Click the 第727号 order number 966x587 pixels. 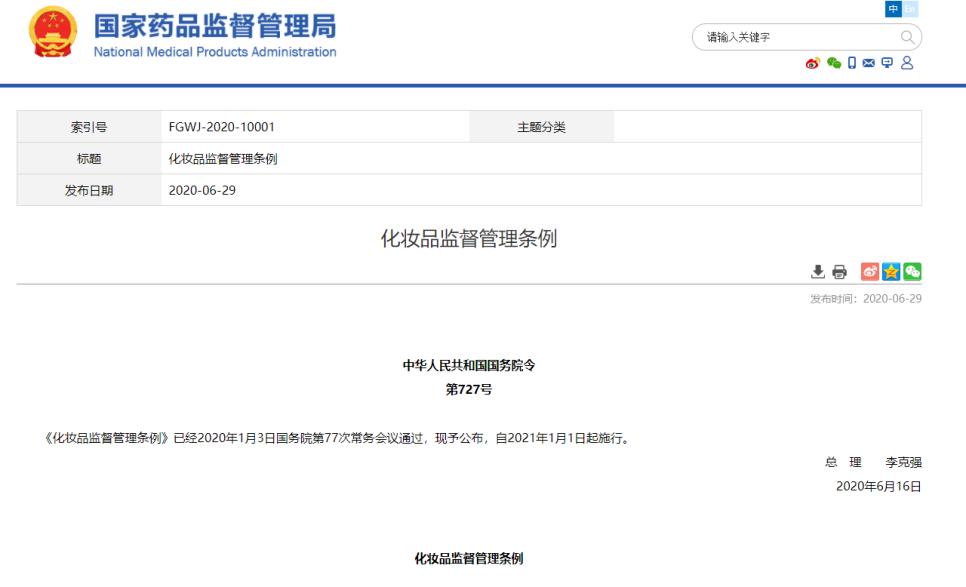coord(469,389)
